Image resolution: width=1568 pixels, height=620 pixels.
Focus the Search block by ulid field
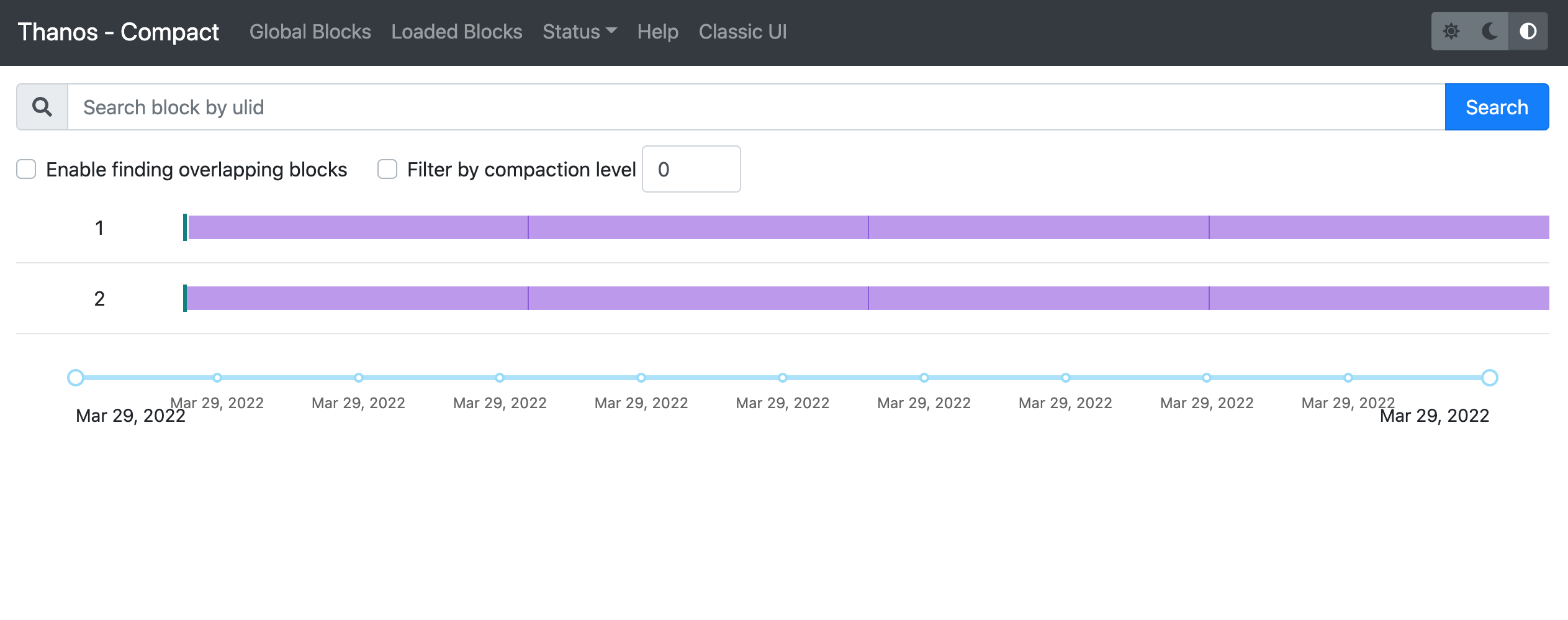756,107
